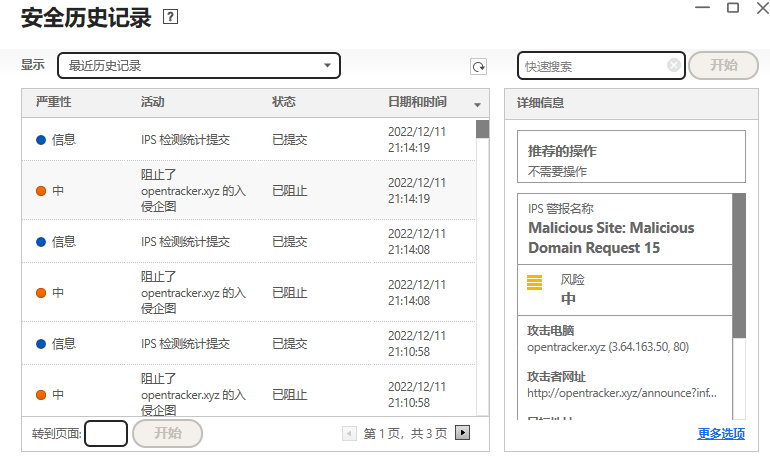Click the yellow medium risk bars icon
This screenshot has width=770, height=457.
534,282
